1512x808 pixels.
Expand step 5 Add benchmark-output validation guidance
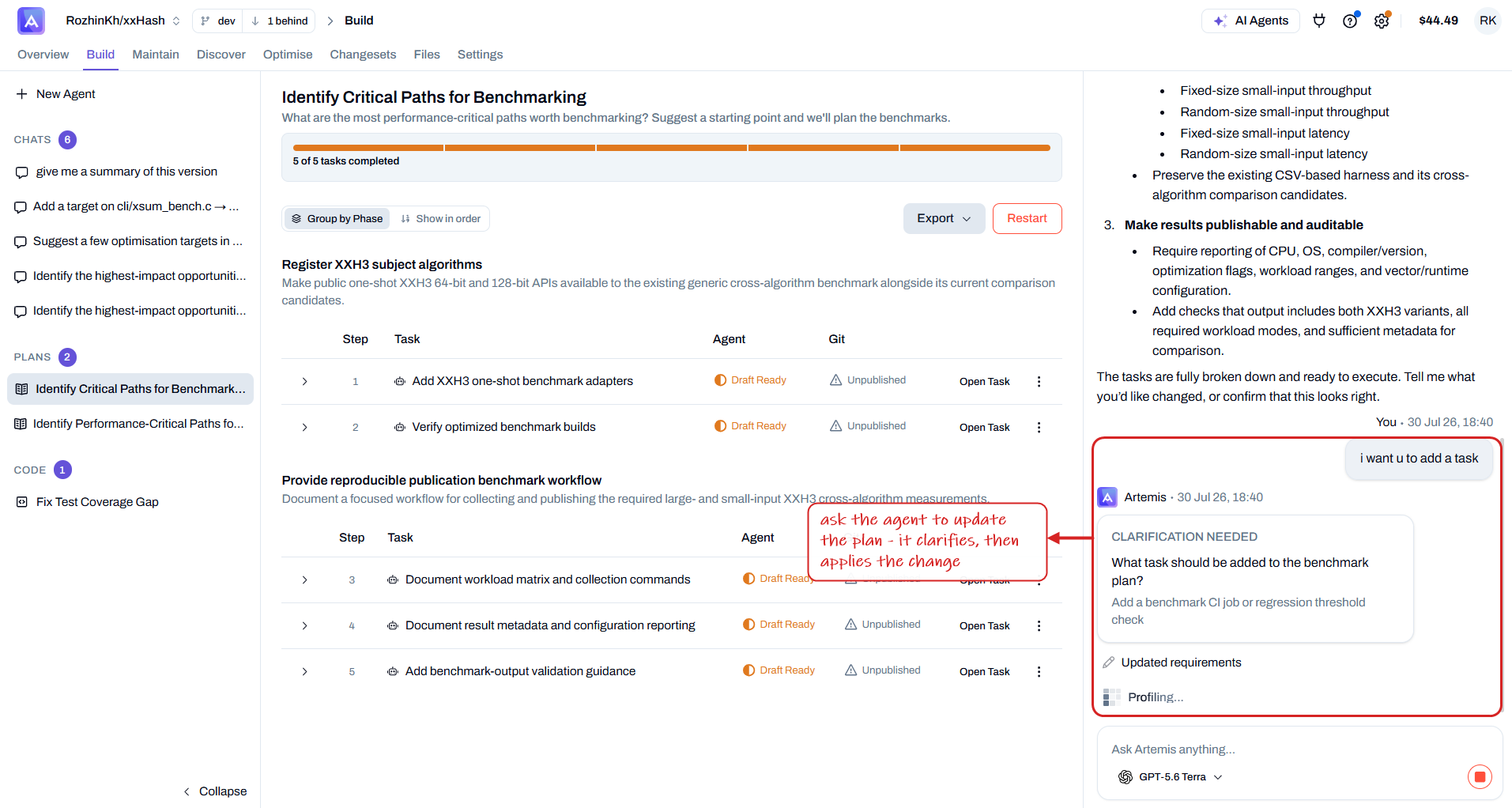click(x=304, y=671)
